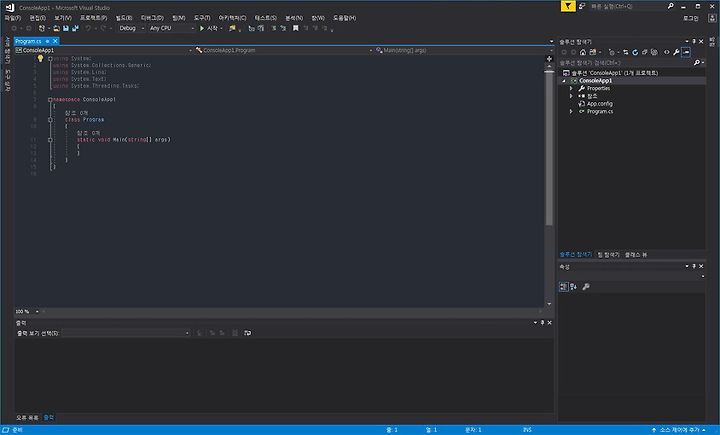This screenshot has height=435, width=720.
Task: Open the Debug (디버그) menu
Action: click(152, 18)
